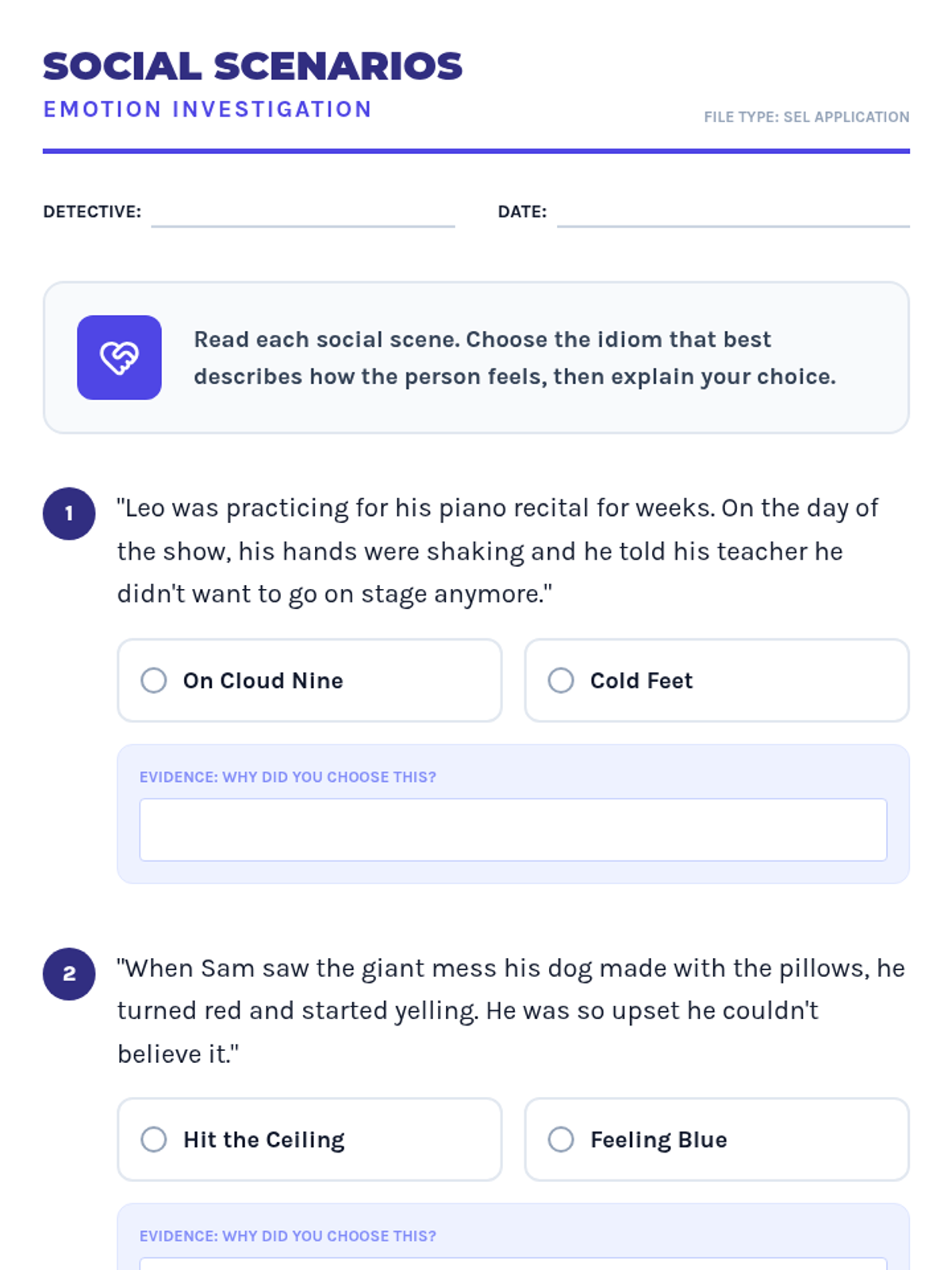Screen dimensions: 952x1270
Task: Click the Hit the Ceiling option label
Action: coord(264,1140)
